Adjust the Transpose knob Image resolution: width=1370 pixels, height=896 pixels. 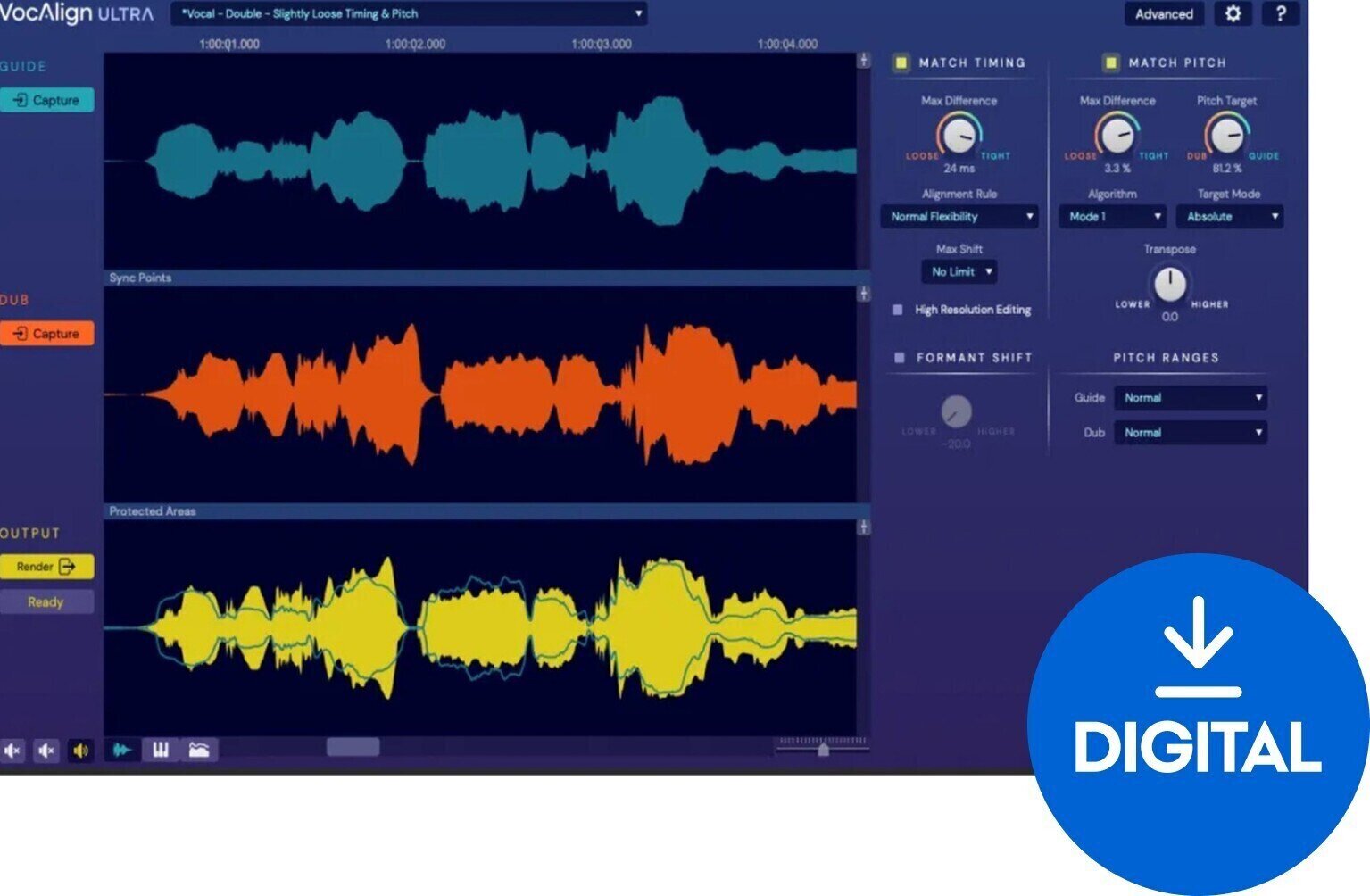point(1169,286)
